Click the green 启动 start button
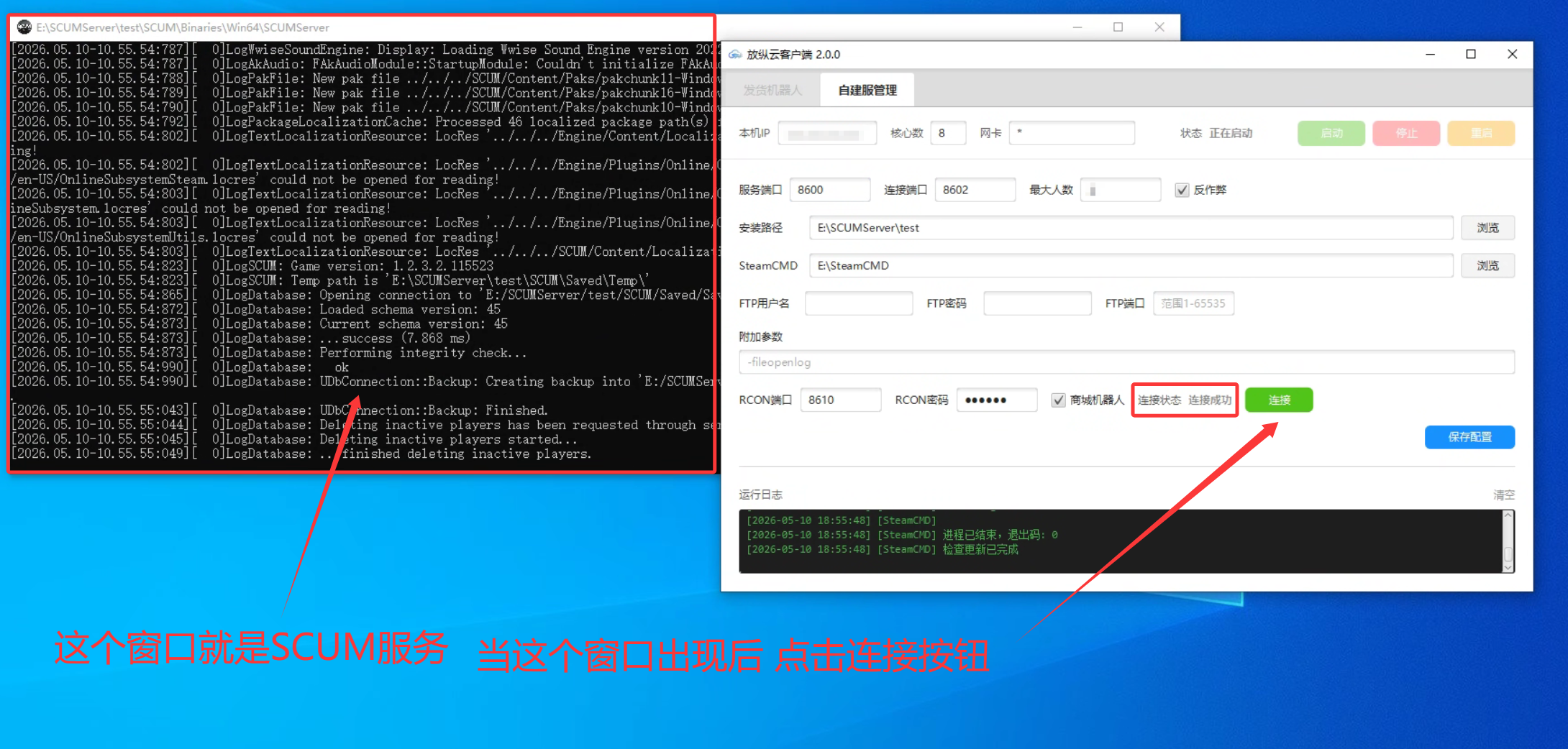The height and width of the screenshot is (749, 1568). [1331, 133]
